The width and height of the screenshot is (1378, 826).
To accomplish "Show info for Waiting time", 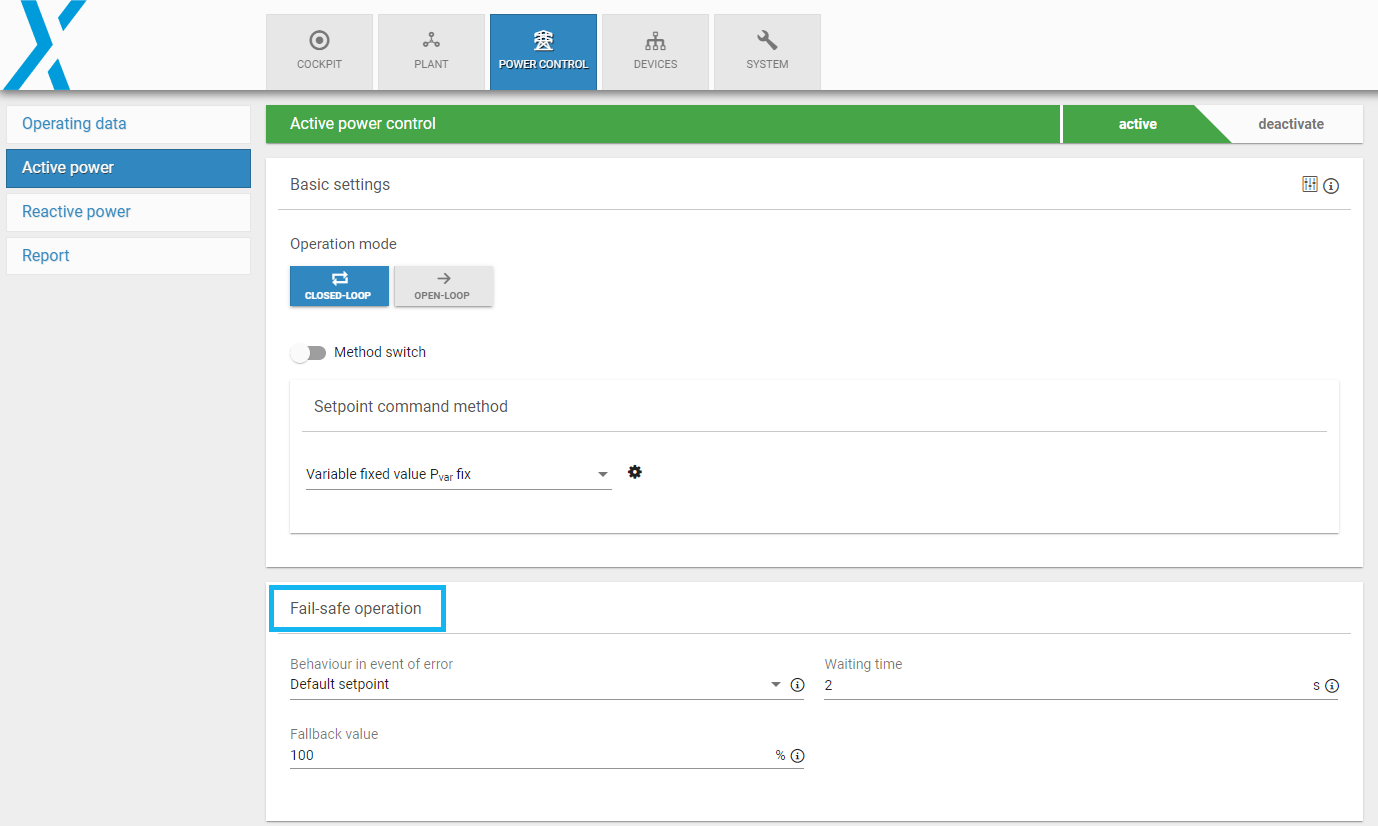I will pyautogui.click(x=1331, y=686).
